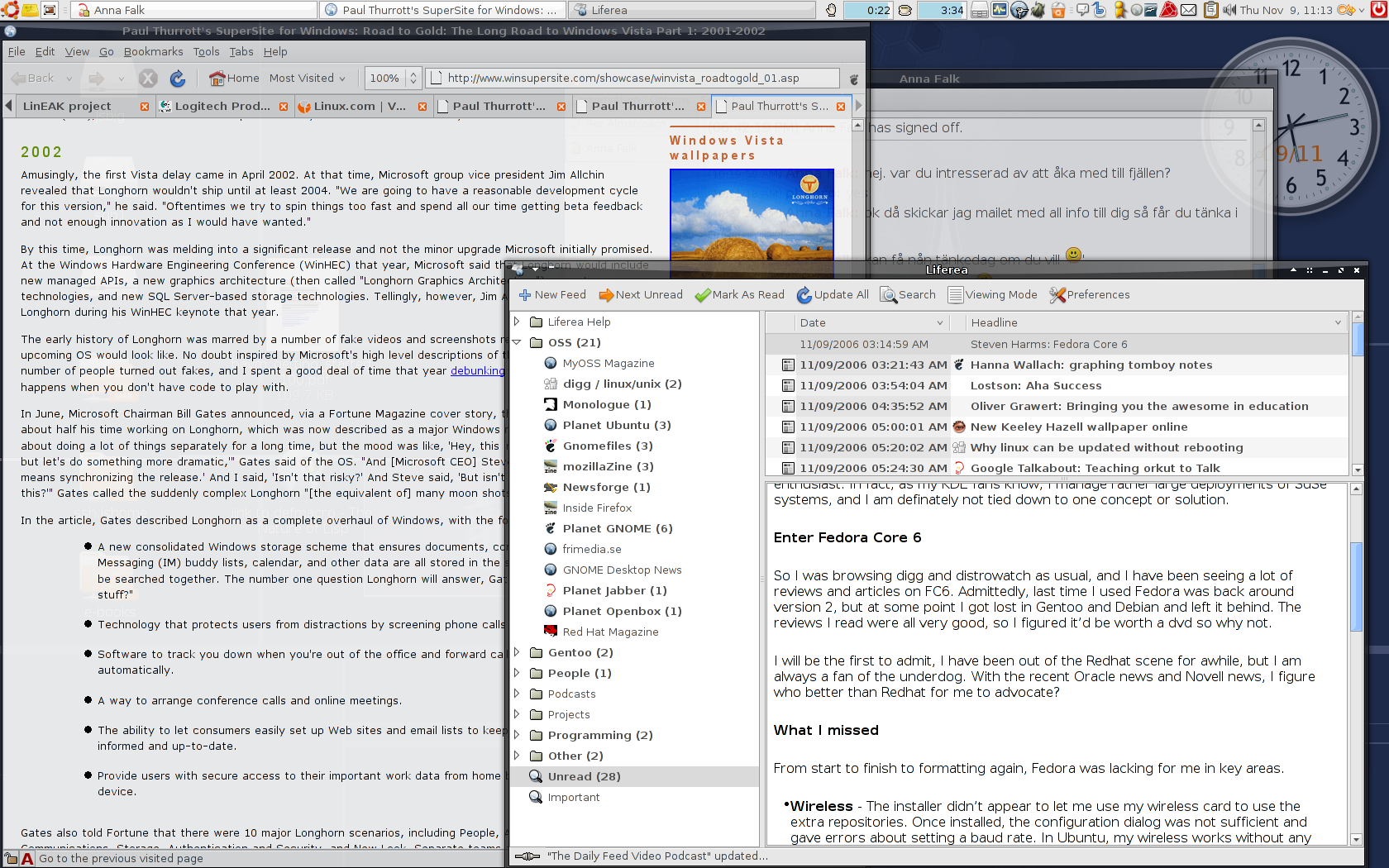The image size is (1389, 868).
Task: Select Gnomefiles feed
Action: coord(607,446)
